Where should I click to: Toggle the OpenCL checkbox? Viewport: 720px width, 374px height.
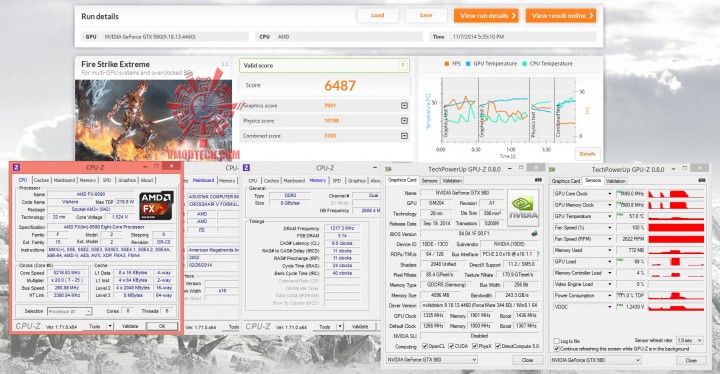(x=425, y=346)
